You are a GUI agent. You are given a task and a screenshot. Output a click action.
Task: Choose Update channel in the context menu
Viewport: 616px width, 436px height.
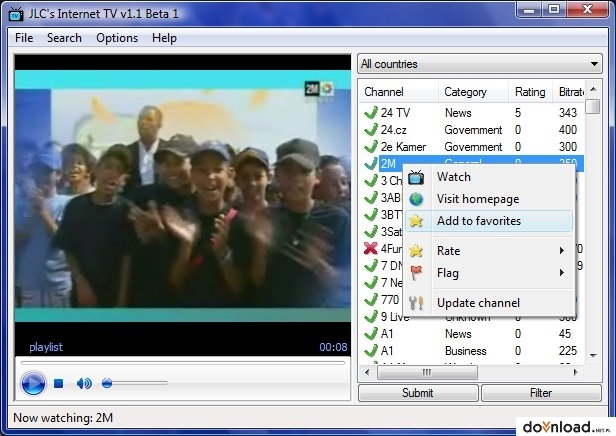[x=489, y=303]
